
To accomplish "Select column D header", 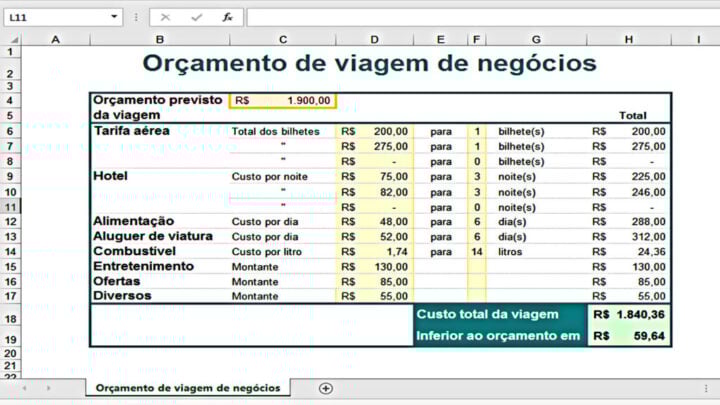I will (374, 39).
